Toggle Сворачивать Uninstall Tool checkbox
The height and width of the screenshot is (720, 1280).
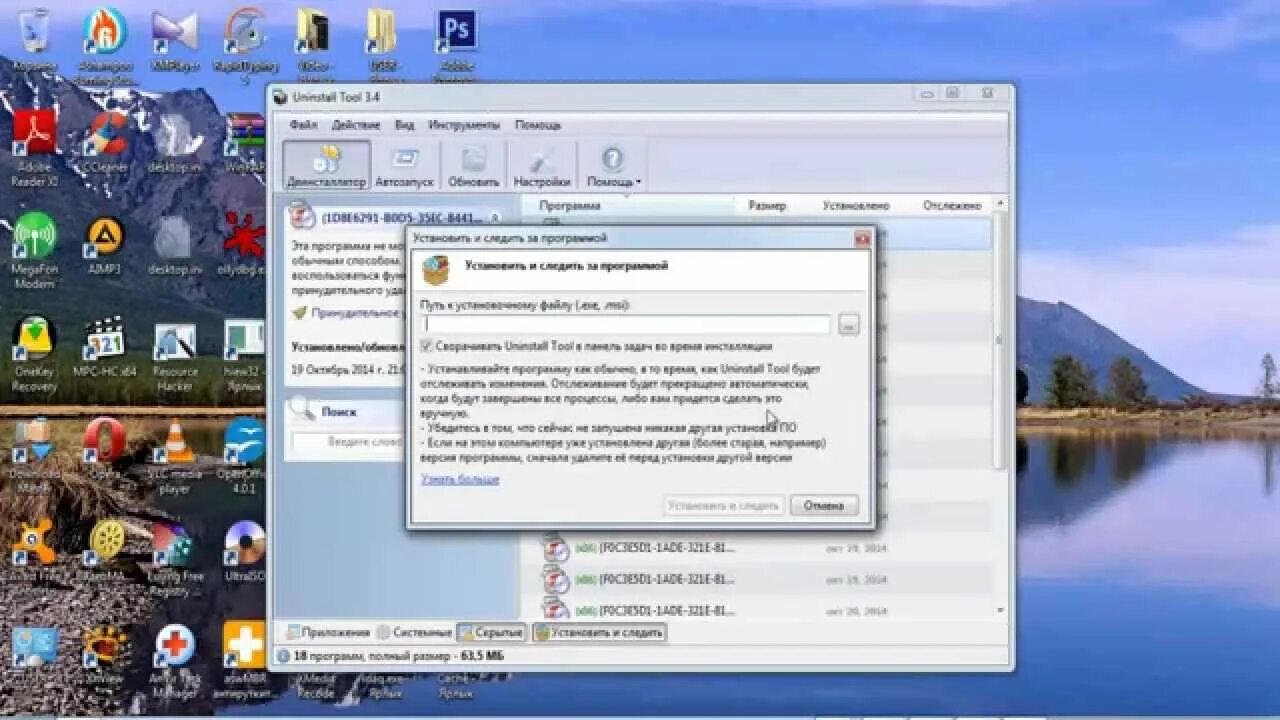click(427, 345)
